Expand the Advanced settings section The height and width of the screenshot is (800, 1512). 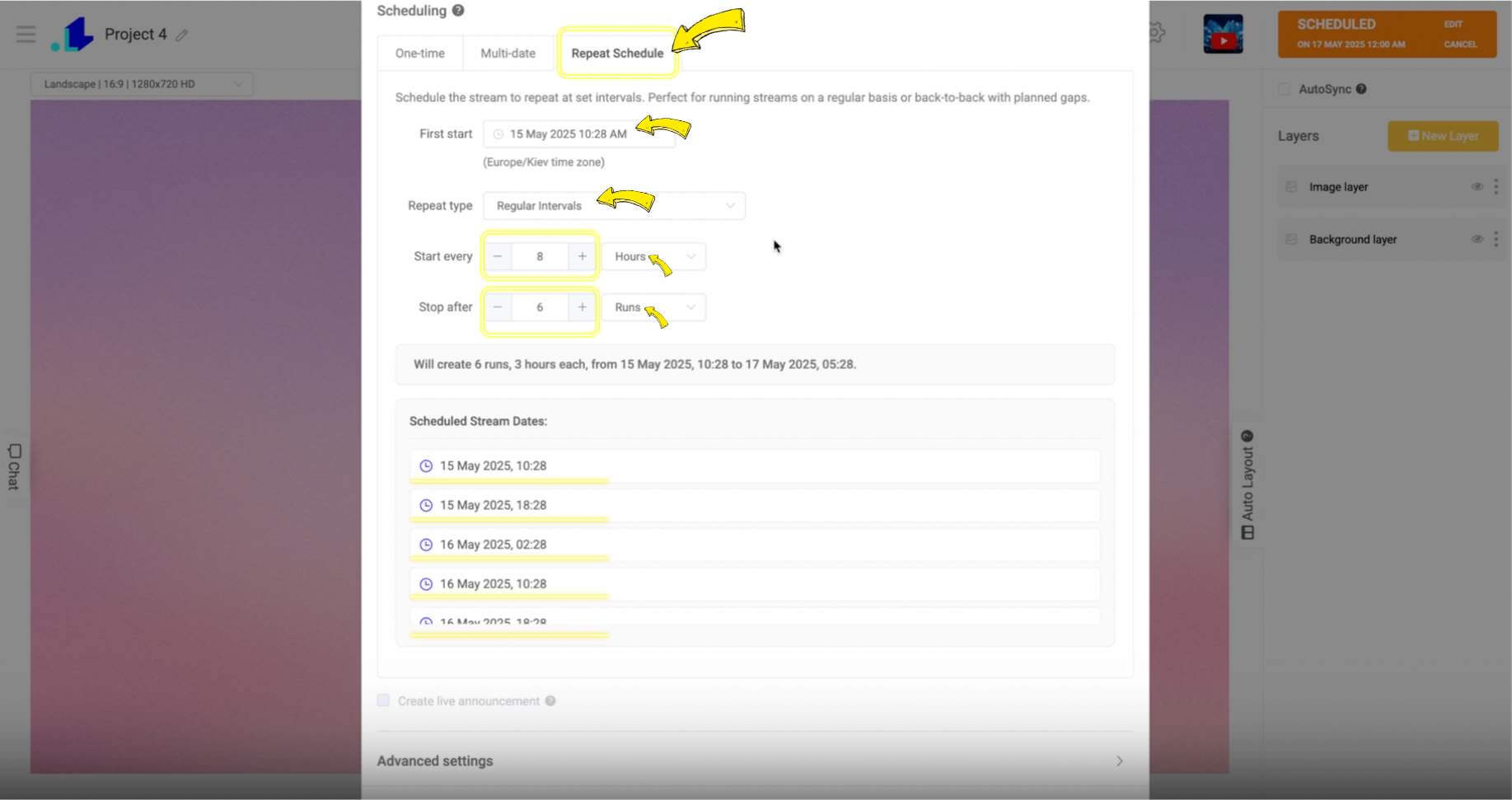click(x=755, y=761)
